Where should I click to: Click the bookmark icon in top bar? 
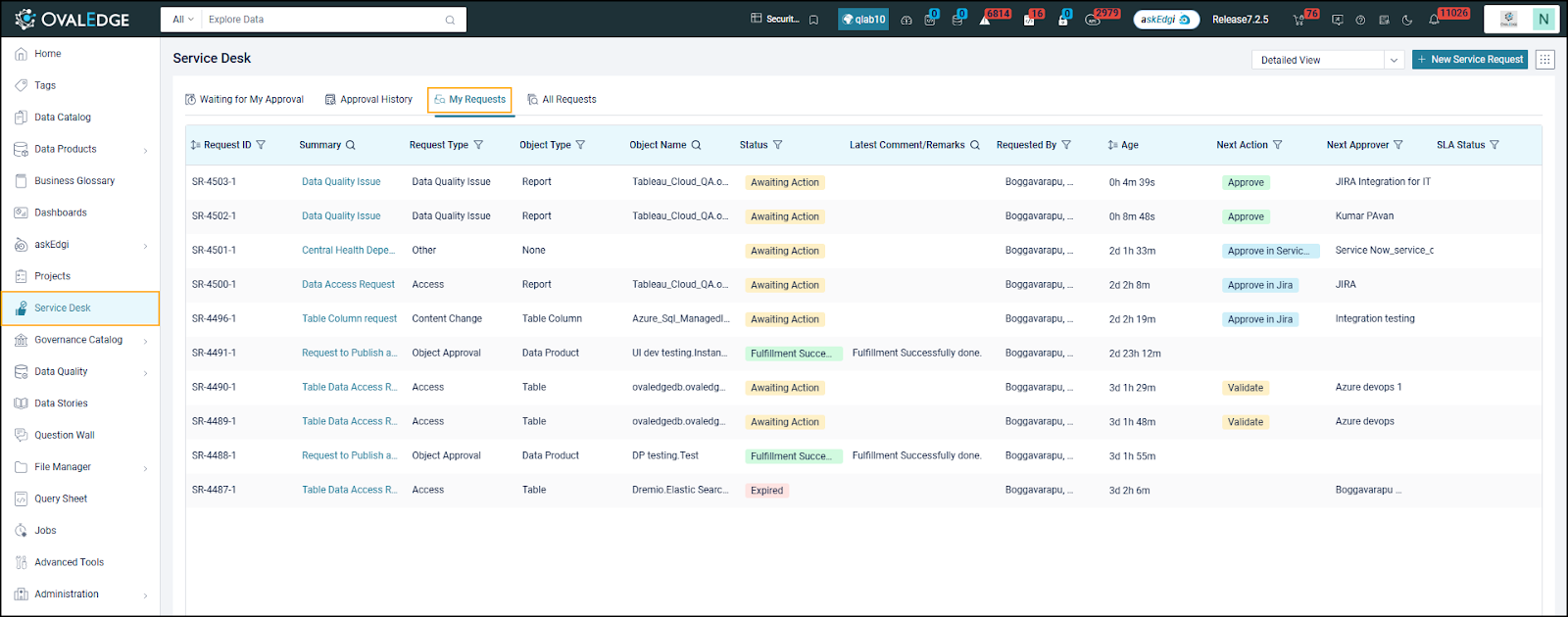point(813,20)
